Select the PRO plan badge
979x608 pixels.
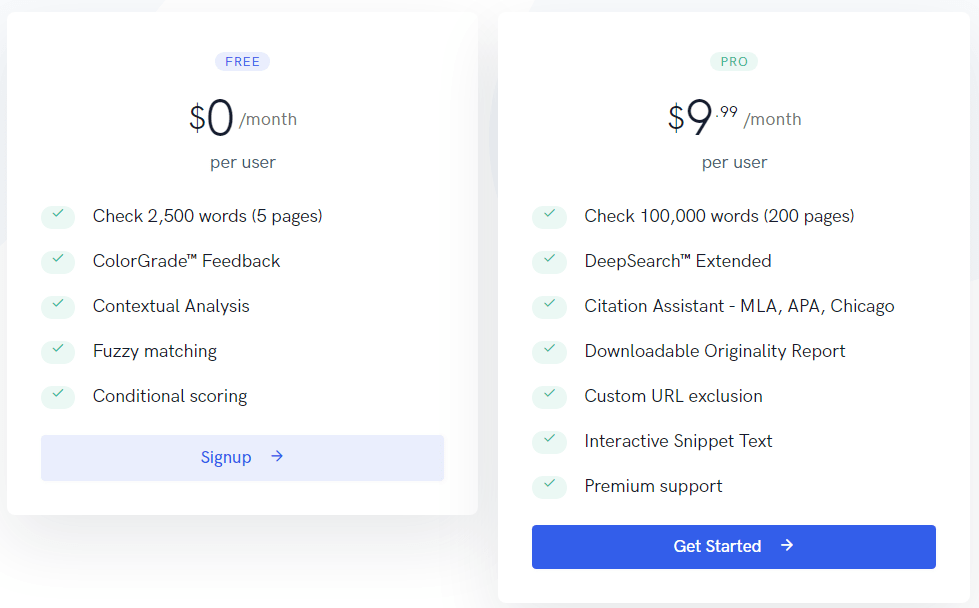(734, 61)
